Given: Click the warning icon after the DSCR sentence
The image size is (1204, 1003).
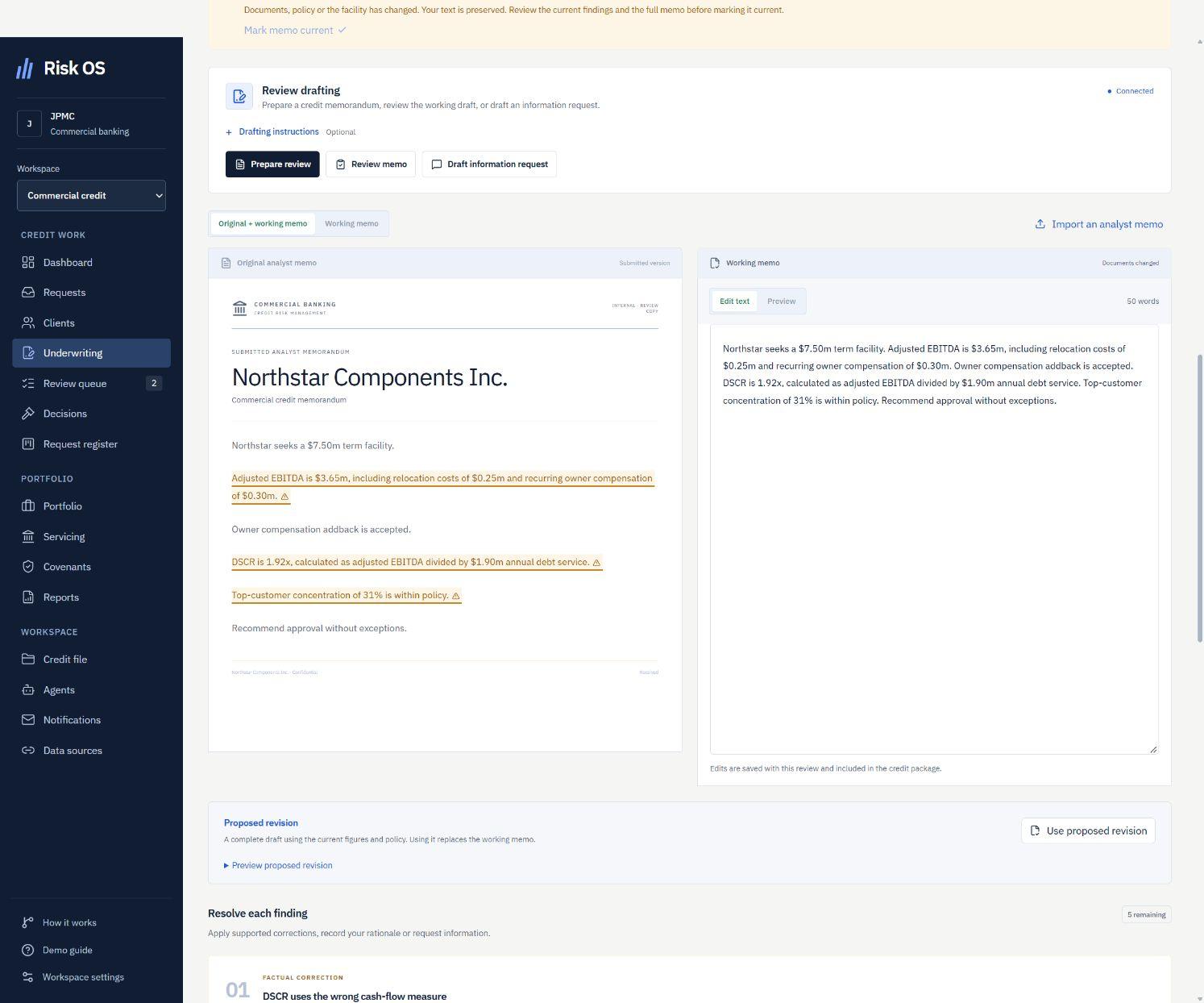Looking at the screenshot, I should coord(596,563).
